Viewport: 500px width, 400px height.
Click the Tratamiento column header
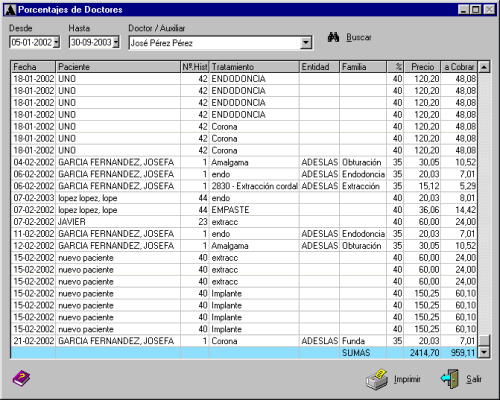(254, 67)
